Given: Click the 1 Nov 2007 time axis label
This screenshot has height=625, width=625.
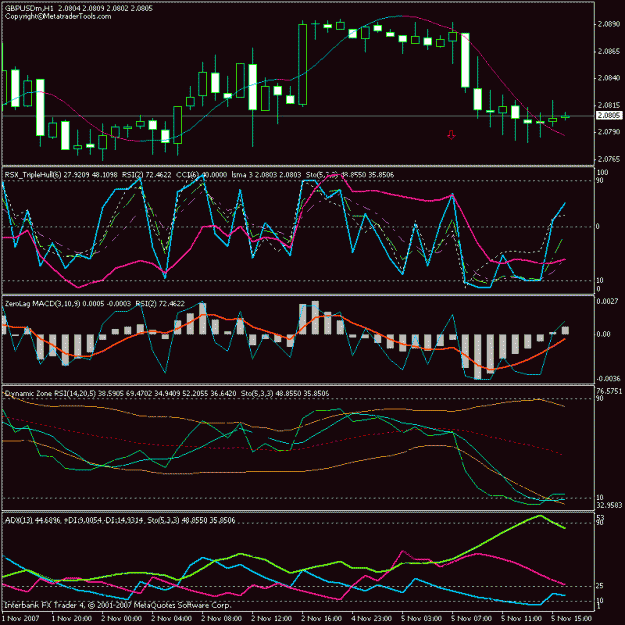Looking at the screenshot, I should (22, 618).
